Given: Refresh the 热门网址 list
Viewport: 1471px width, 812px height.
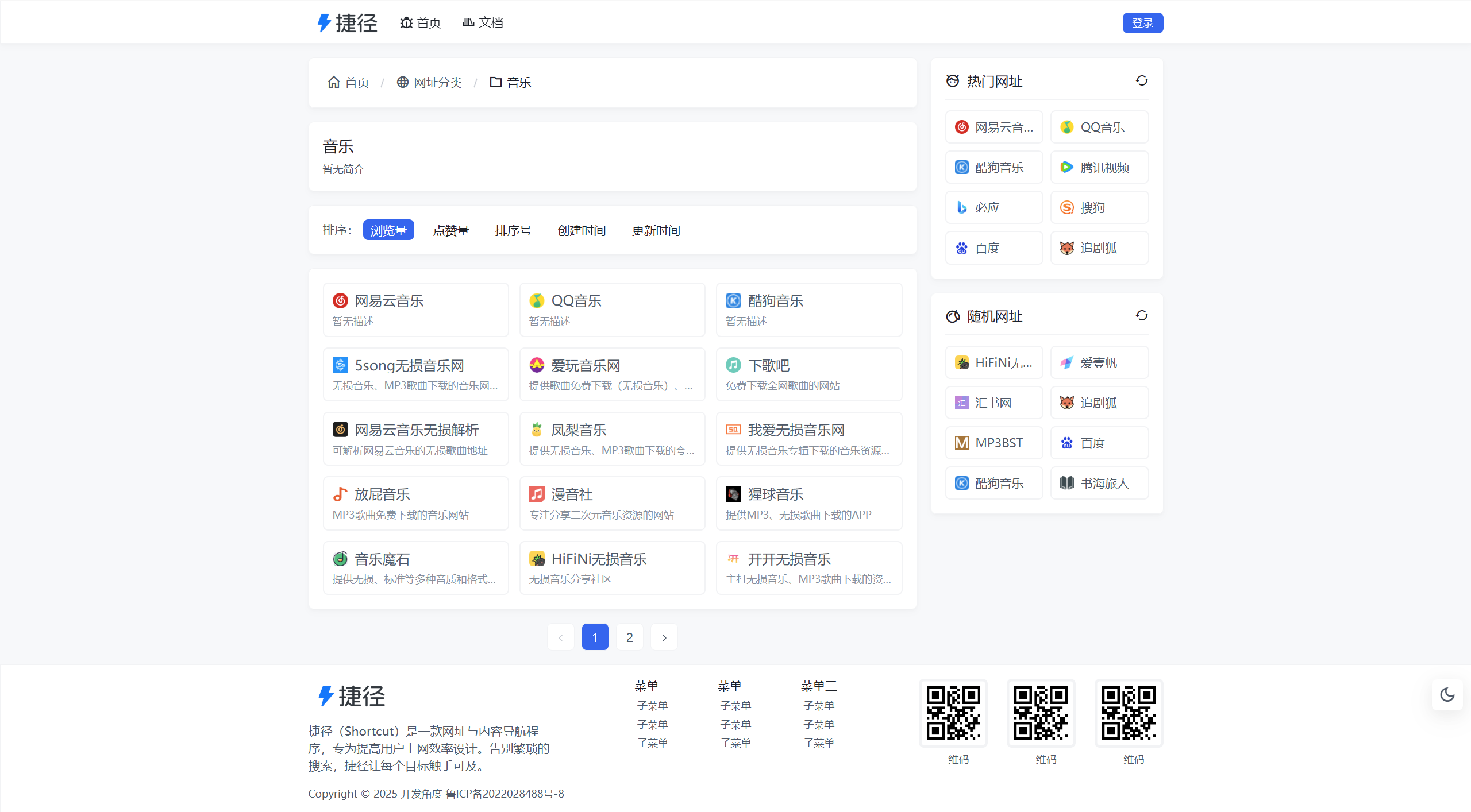Looking at the screenshot, I should click(x=1142, y=81).
